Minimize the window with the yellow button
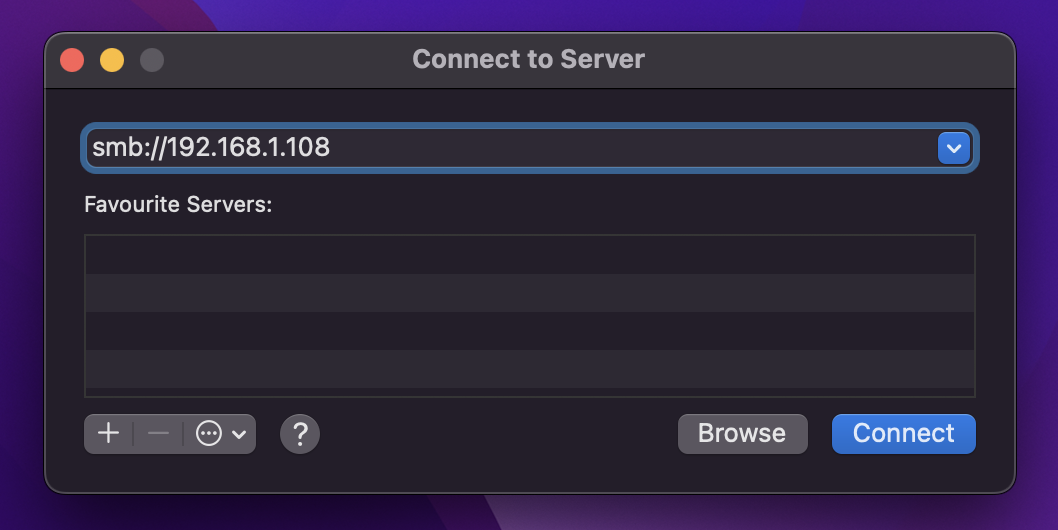 [x=112, y=60]
